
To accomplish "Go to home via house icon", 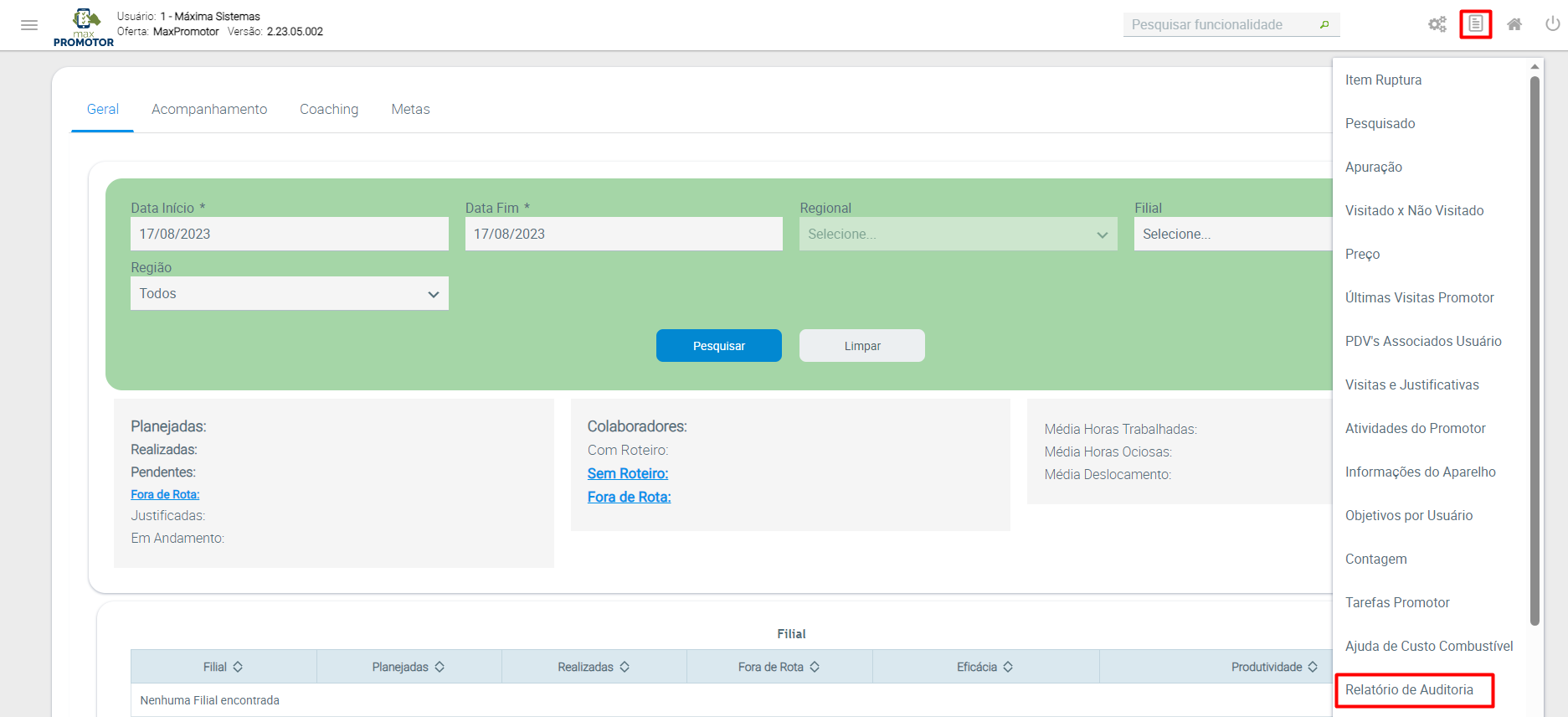I will tap(1514, 24).
